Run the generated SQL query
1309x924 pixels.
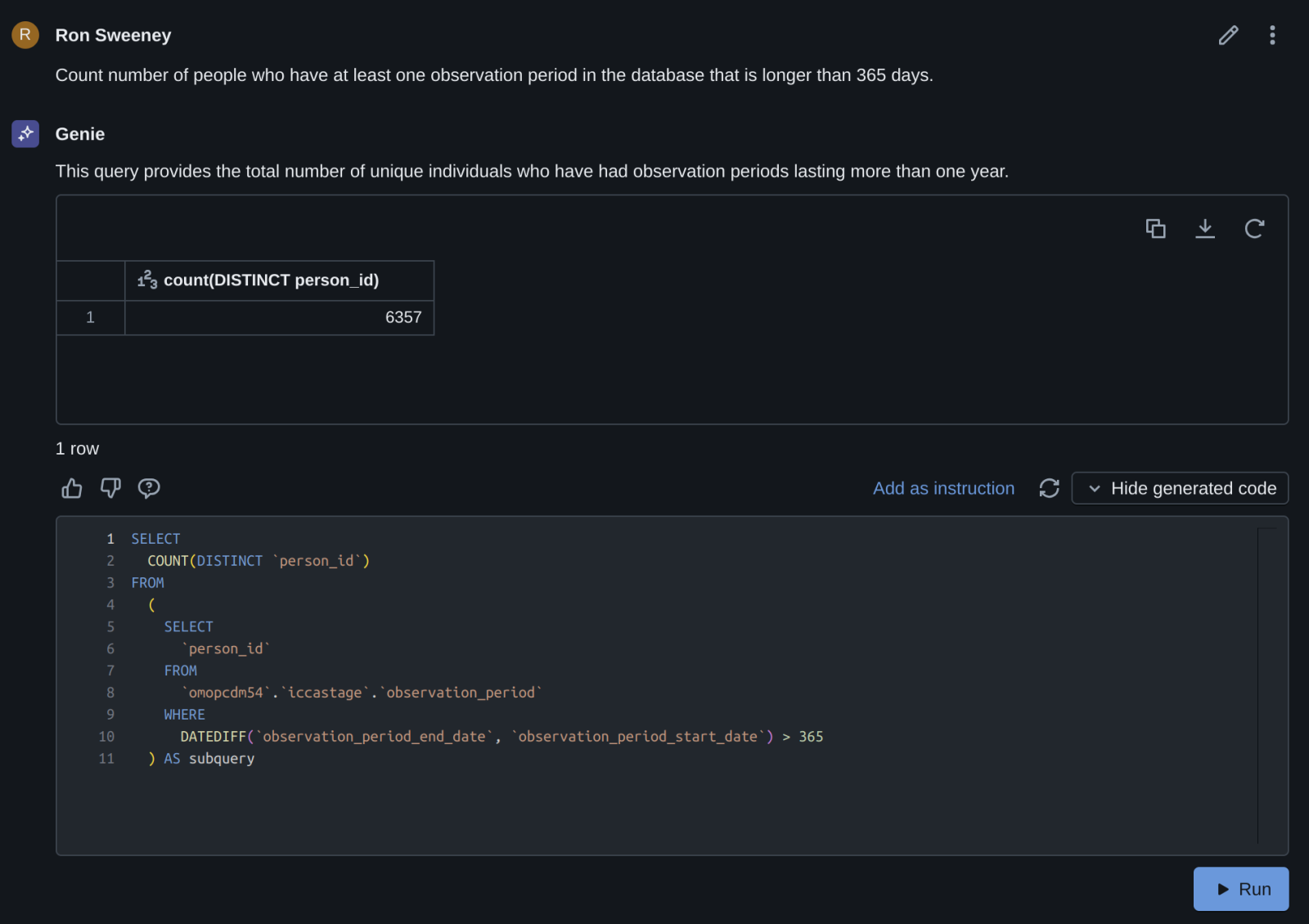pyautogui.click(x=1241, y=889)
